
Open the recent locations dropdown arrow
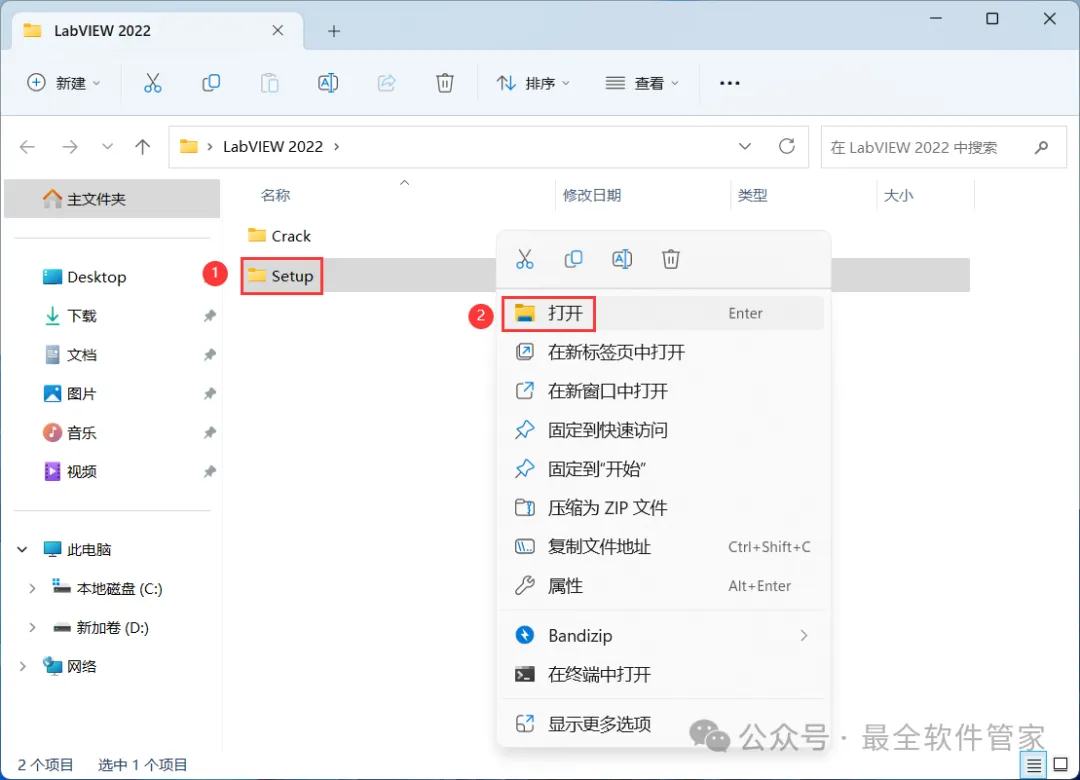tap(107, 147)
